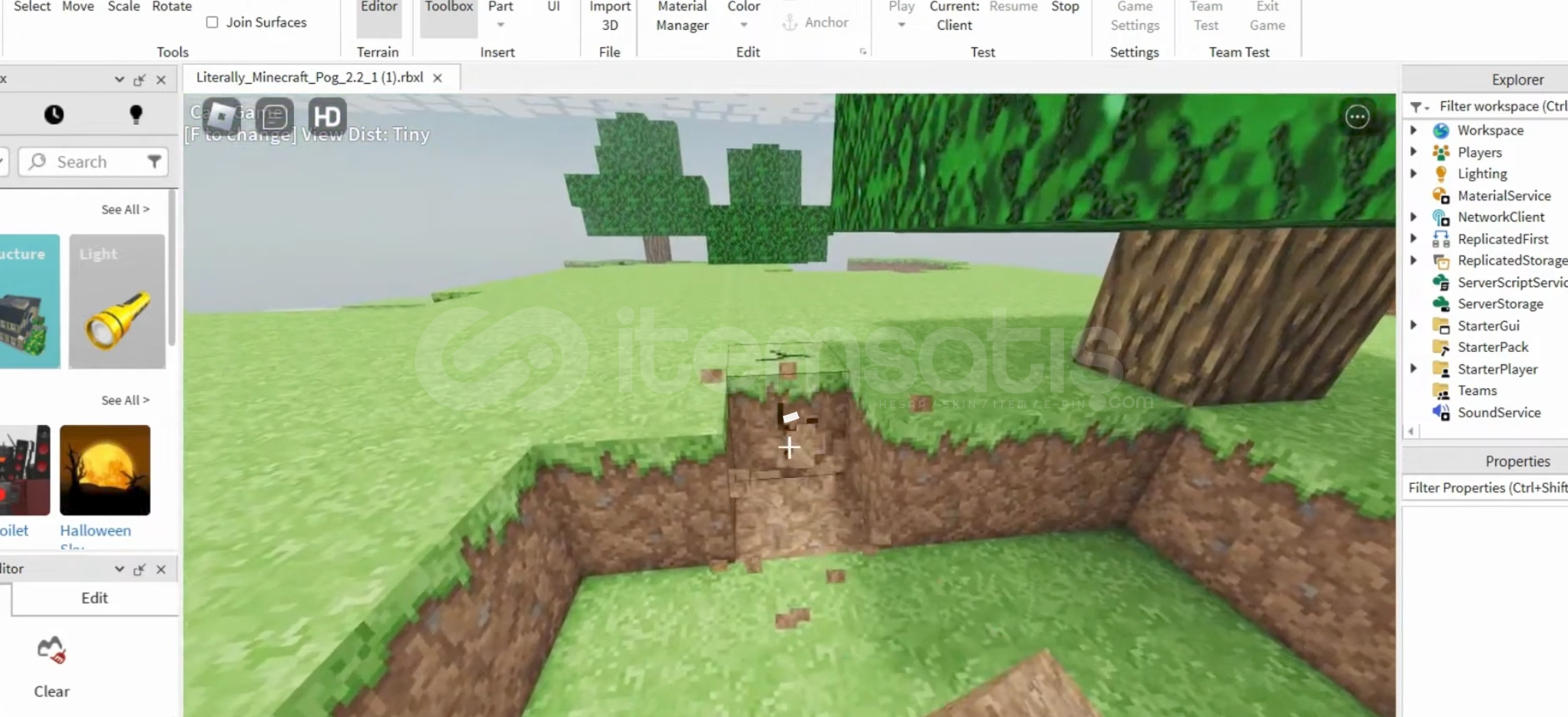Click See All above Halloween items
The width and height of the screenshot is (1568, 717).
(x=125, y=400)
